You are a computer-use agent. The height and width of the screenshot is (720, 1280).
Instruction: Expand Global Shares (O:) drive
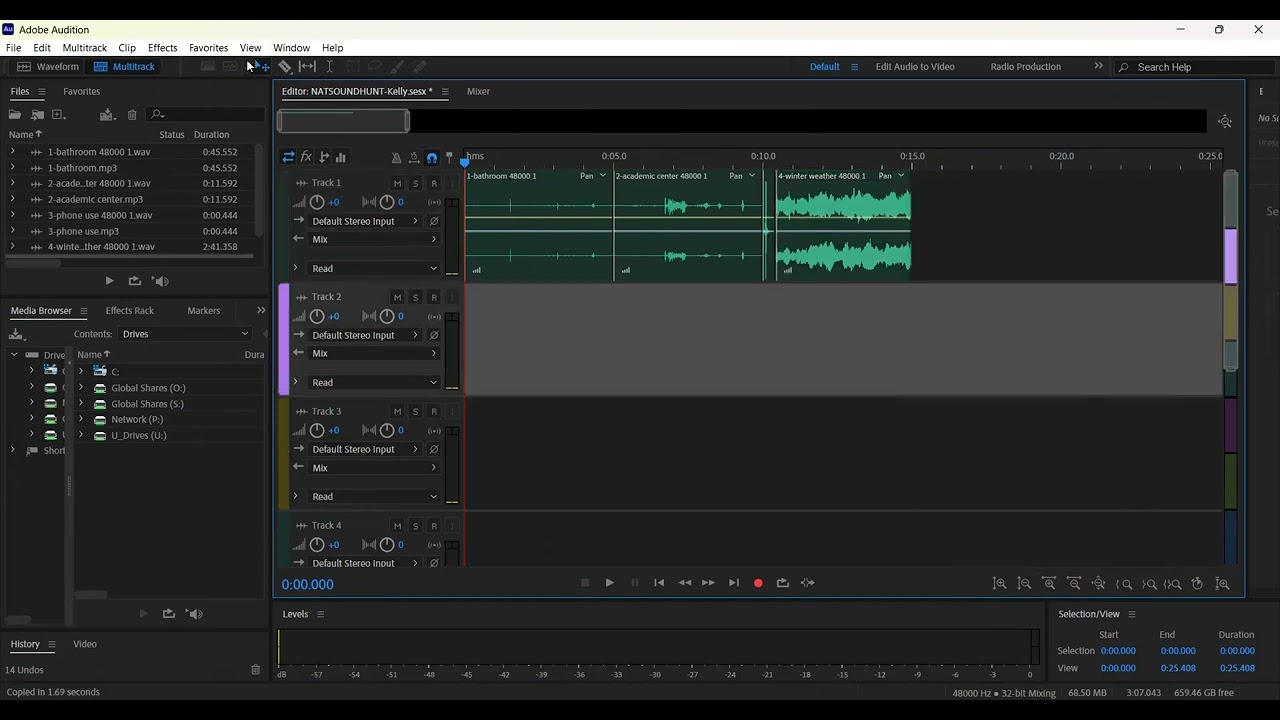pyautogui.click(x=81, y=388)
